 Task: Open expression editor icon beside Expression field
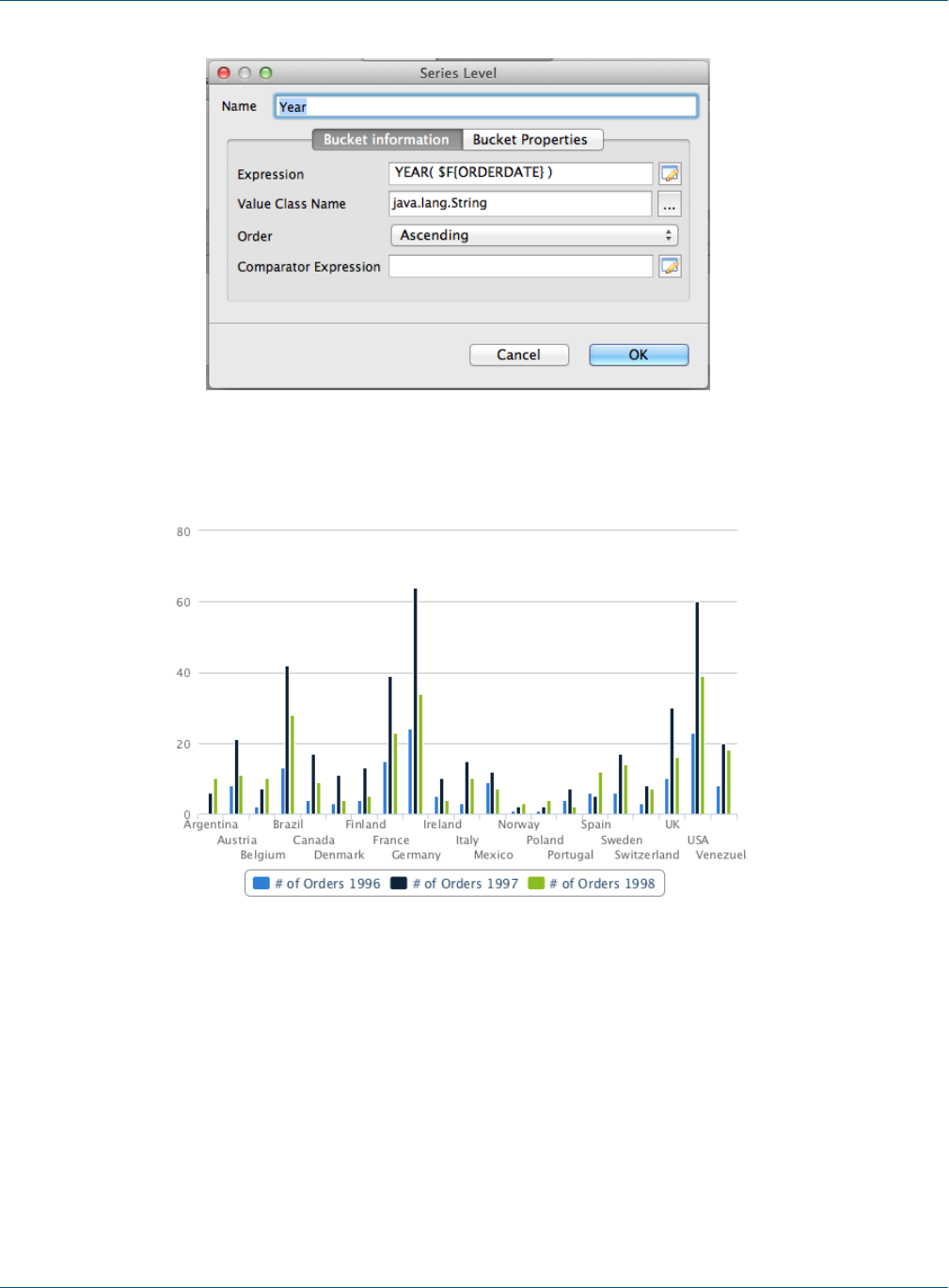(x=670, y=174)
